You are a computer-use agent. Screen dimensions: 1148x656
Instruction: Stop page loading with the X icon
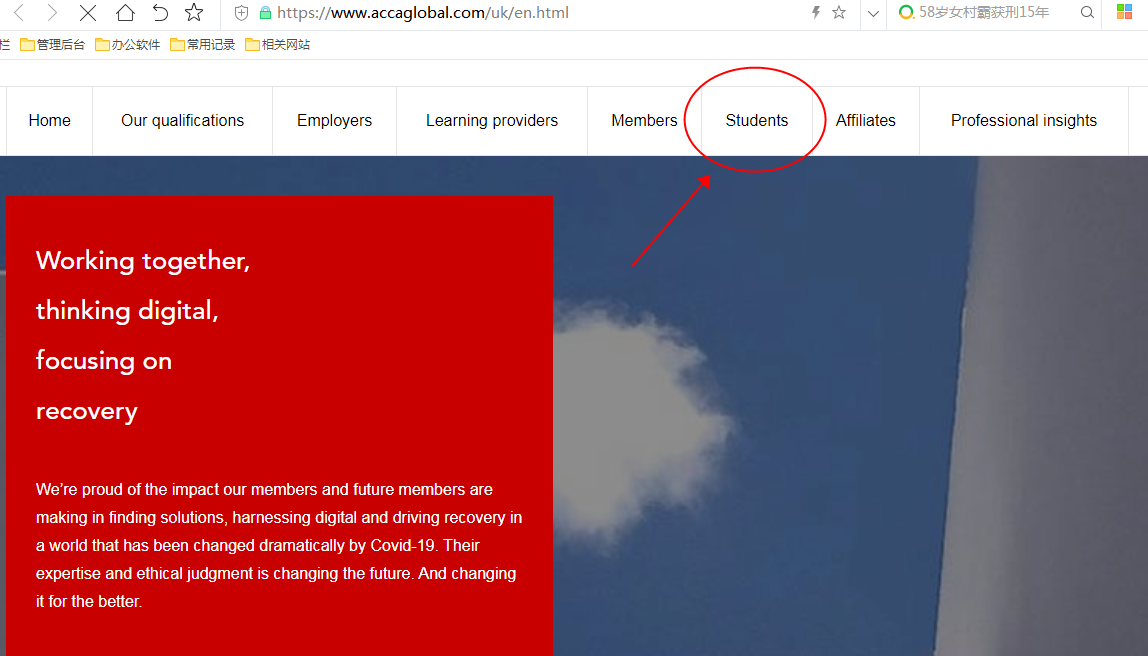point(88,12)
